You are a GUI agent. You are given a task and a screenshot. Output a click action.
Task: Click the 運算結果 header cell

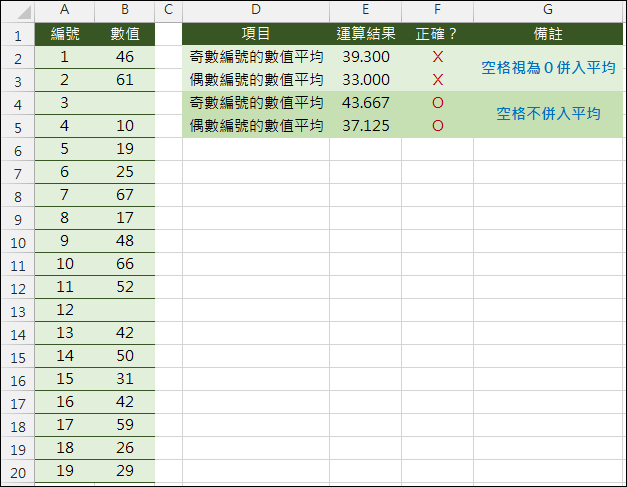pyautogui.click(x=365, y=34)
